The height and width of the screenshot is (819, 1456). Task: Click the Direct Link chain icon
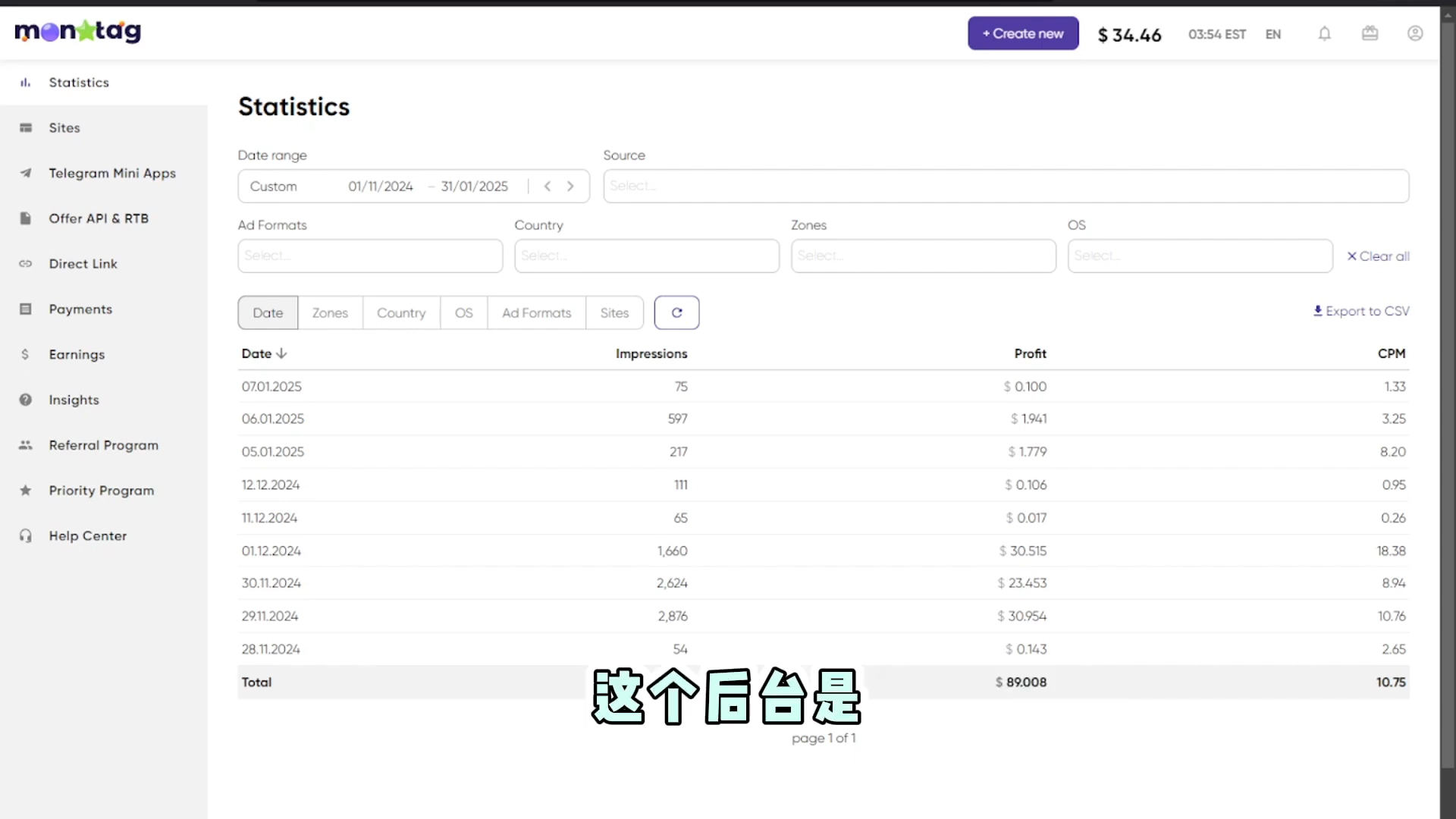pyautogui.click(x=26, y=264)
